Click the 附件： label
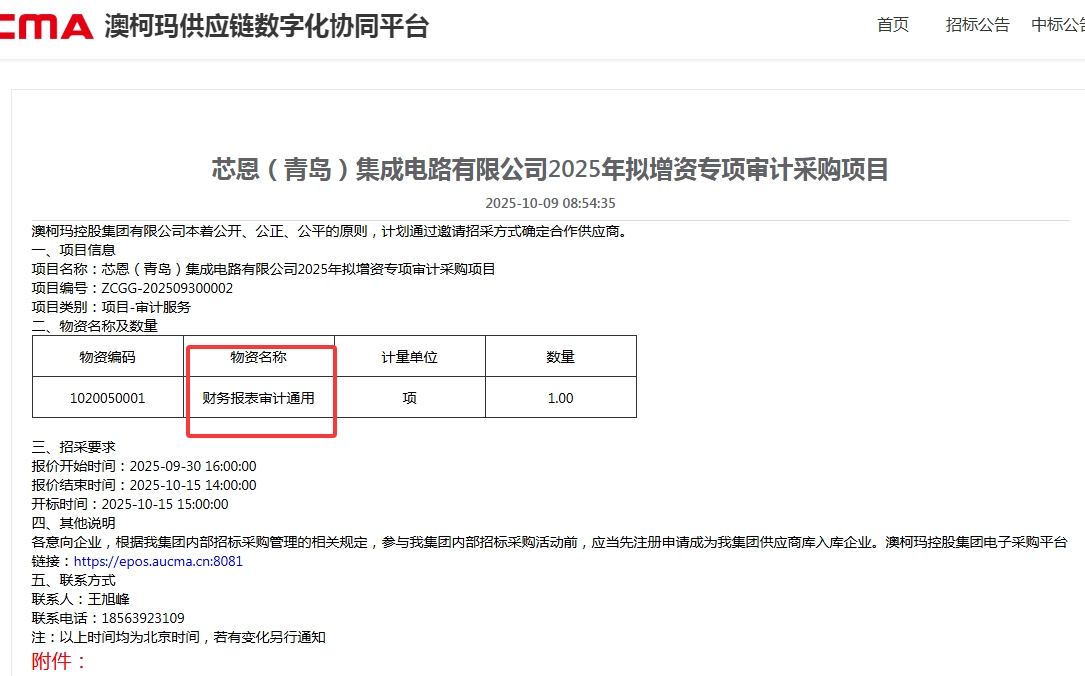Screen dimensions: 1085x676 click(x=59, y=661)
